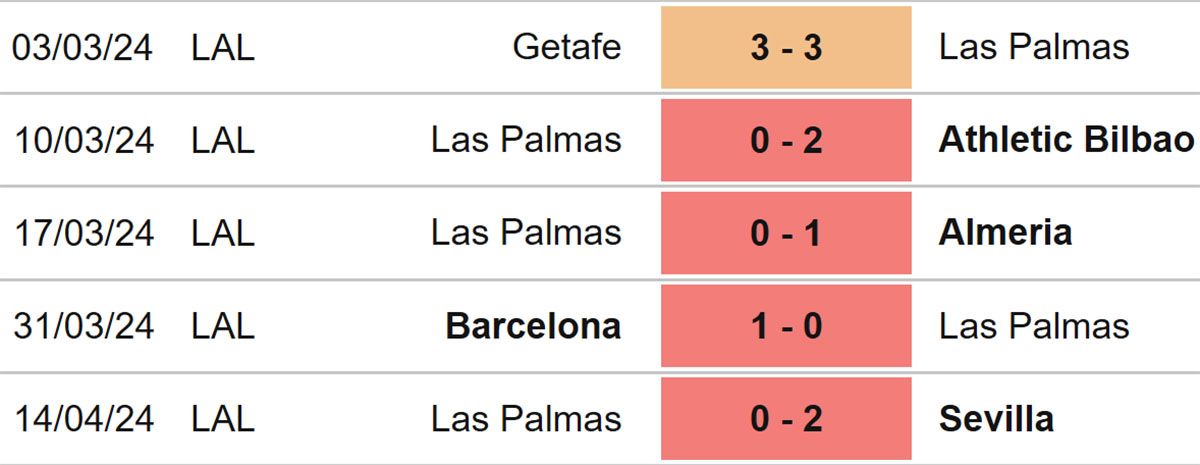Select the Almeria team name
The height and width of the screenshot is (465, 1200).
[x=1005, y=233]
